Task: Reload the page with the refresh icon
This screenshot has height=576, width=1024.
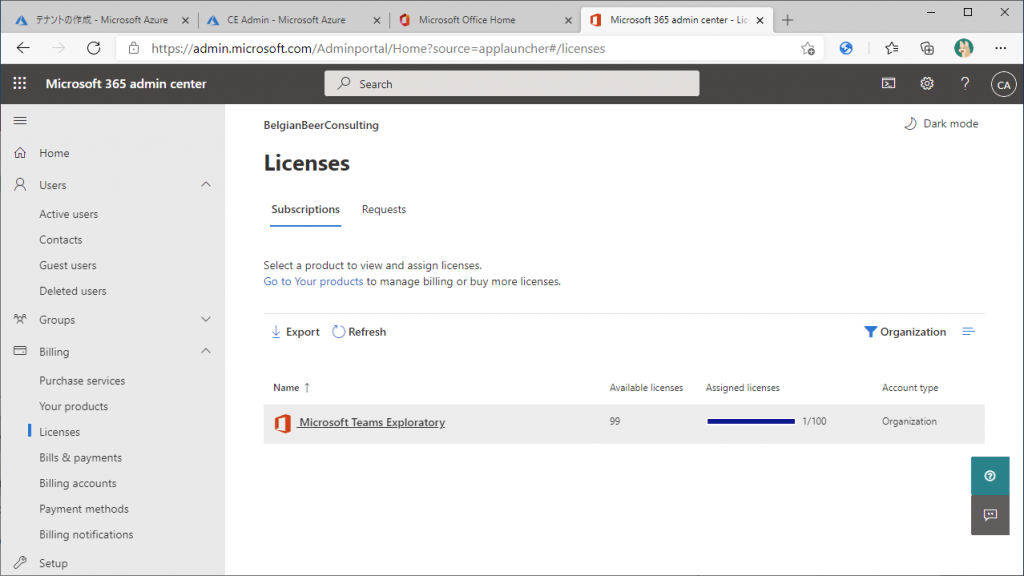Action: point(94,48)
